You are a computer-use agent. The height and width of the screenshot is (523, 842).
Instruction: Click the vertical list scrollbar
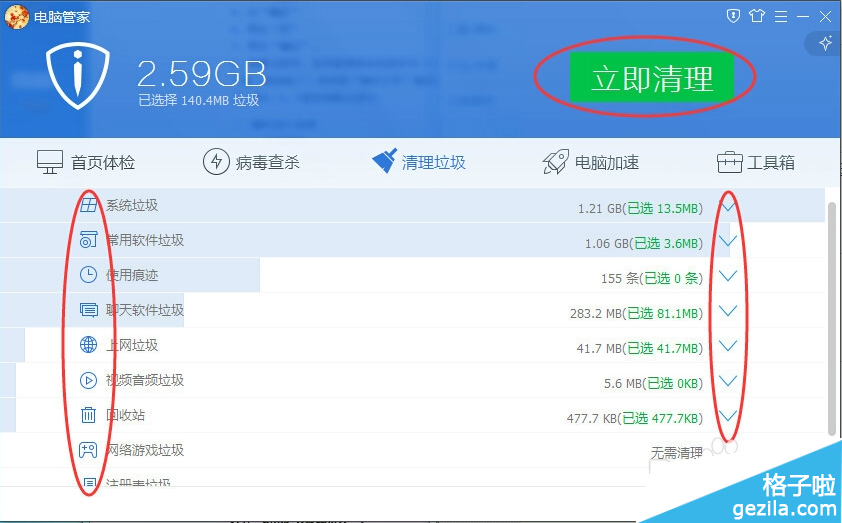pyautogui.click(x=833, y=318)
